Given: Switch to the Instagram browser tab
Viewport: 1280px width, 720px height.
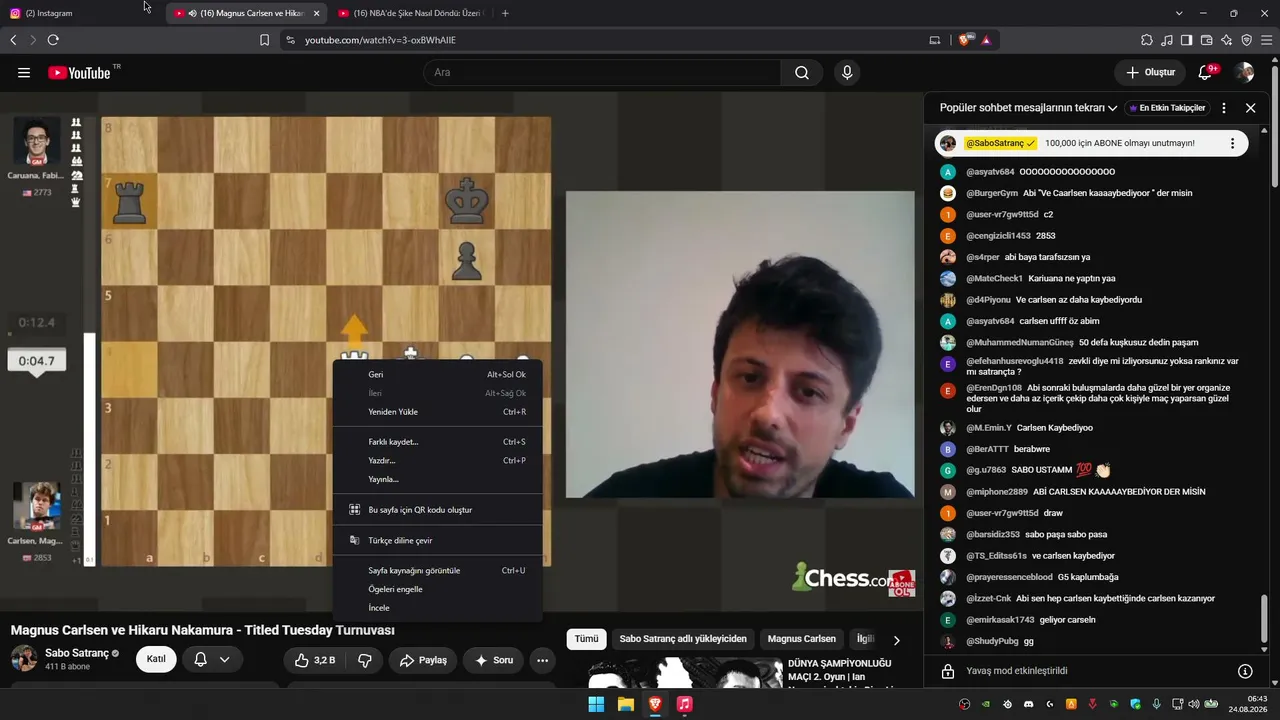Looking at the screenshot, I should coord(80,13).
